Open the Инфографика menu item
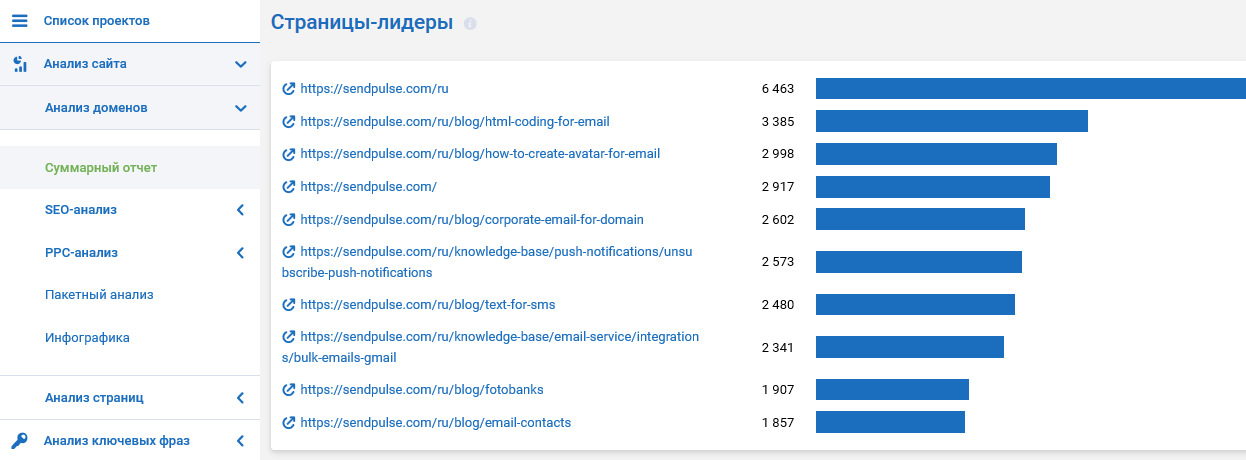The image size is (1246, 460). [87, 338]
